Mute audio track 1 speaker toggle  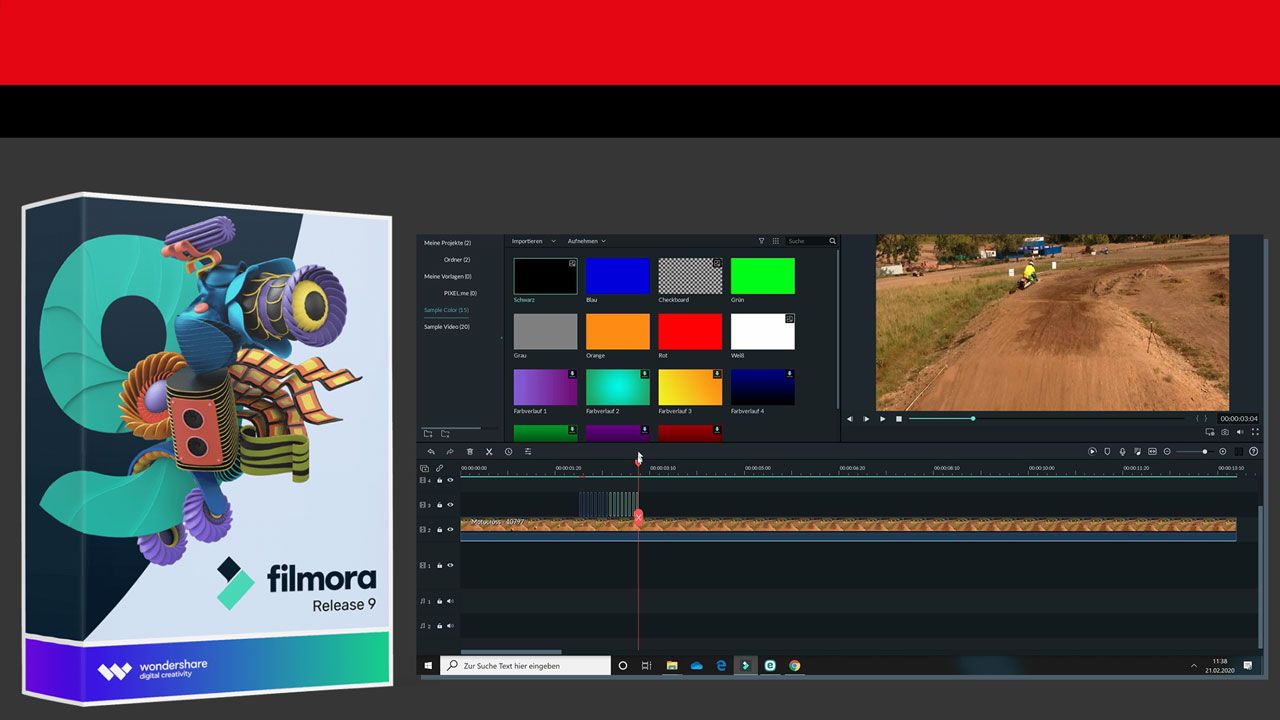448,600
